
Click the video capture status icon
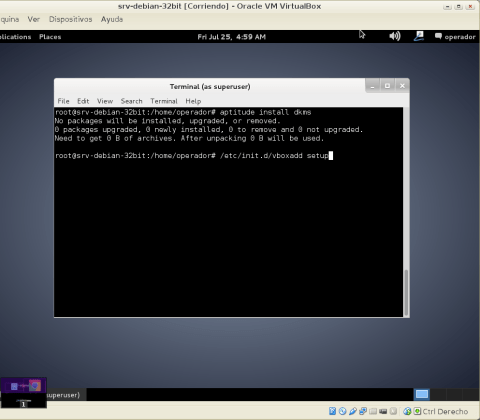point(383,411)
